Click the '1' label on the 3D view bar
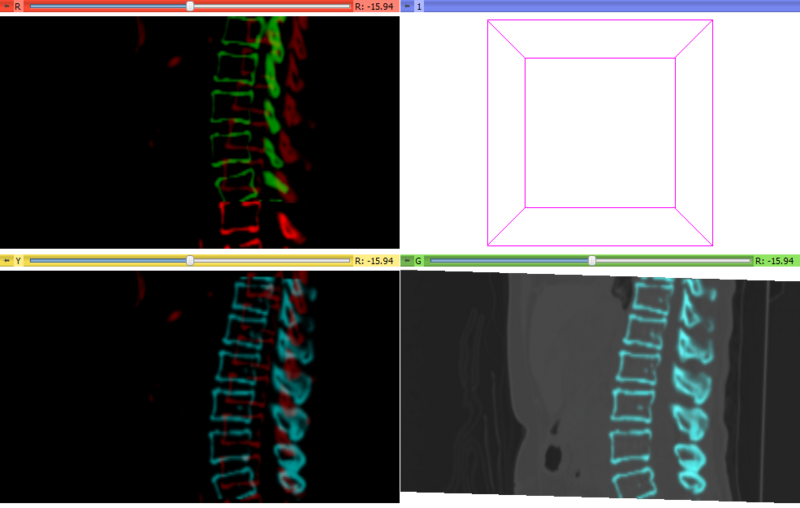This screenshot has width=800, height=508. point(418,6)
